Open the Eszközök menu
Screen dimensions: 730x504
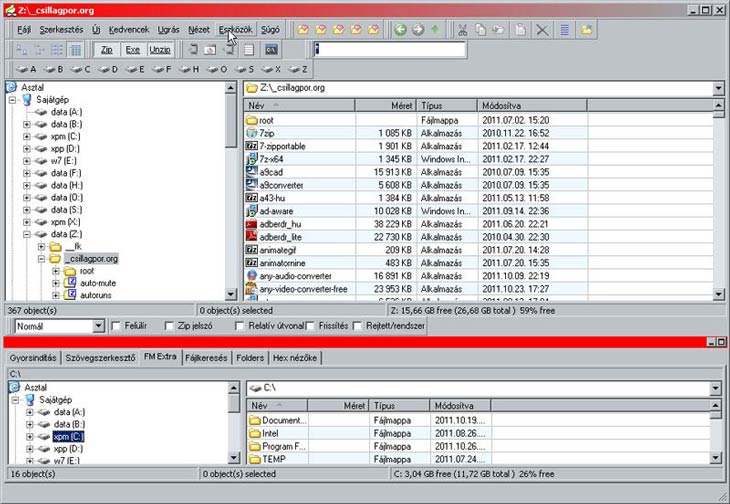(x=236, y=30)
